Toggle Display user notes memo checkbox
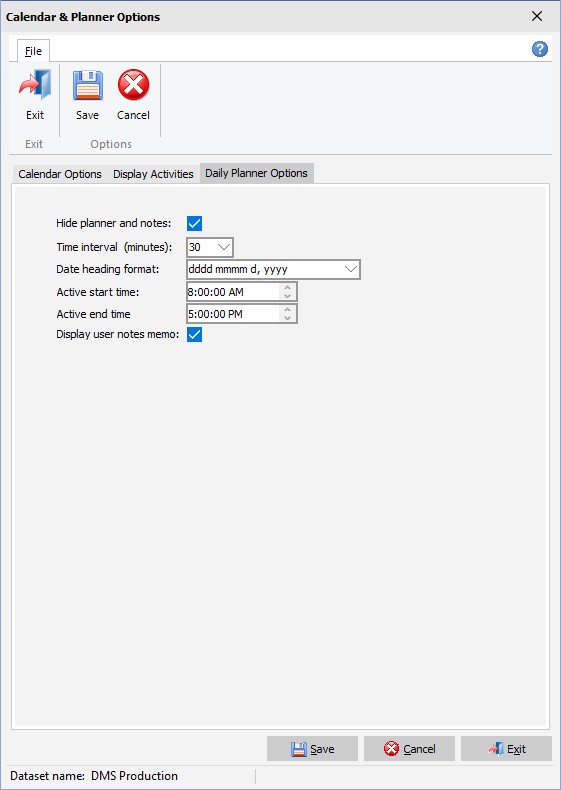 (194, 334)
